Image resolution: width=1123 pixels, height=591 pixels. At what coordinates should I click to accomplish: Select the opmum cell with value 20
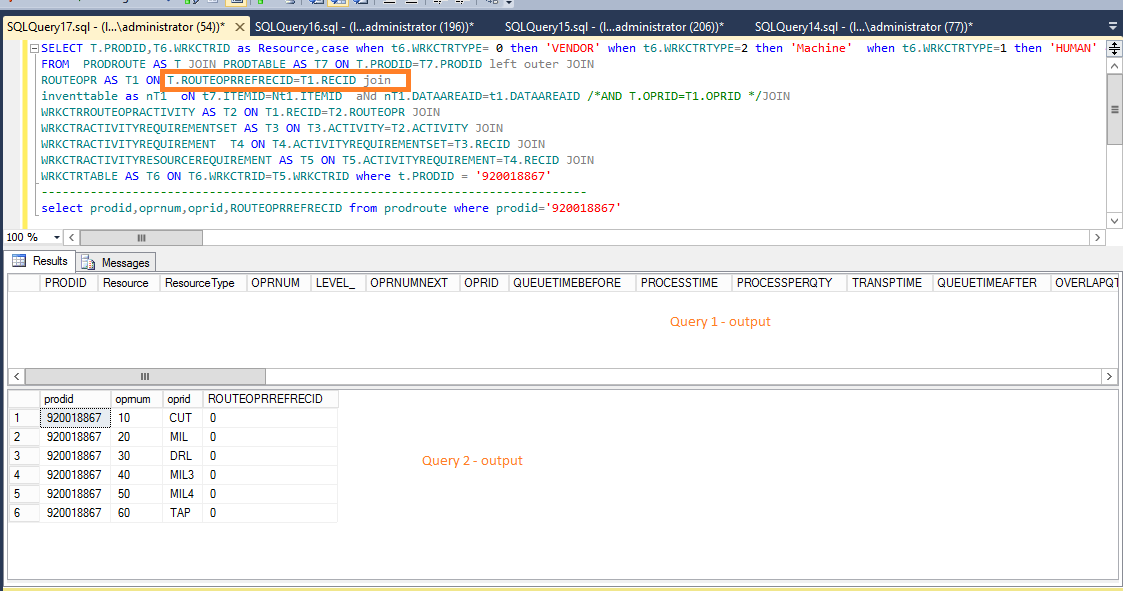click(136, 437)
